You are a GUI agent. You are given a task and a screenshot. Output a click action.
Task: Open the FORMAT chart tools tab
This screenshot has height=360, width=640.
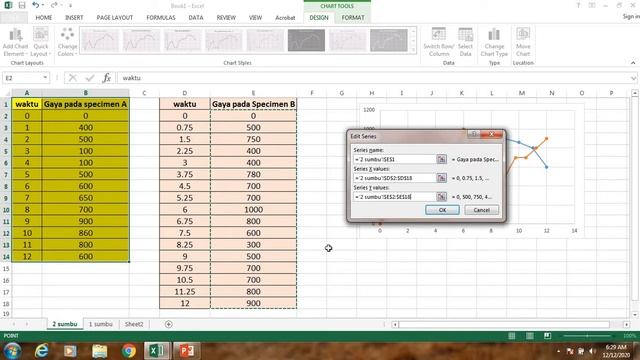click(353, 18)
